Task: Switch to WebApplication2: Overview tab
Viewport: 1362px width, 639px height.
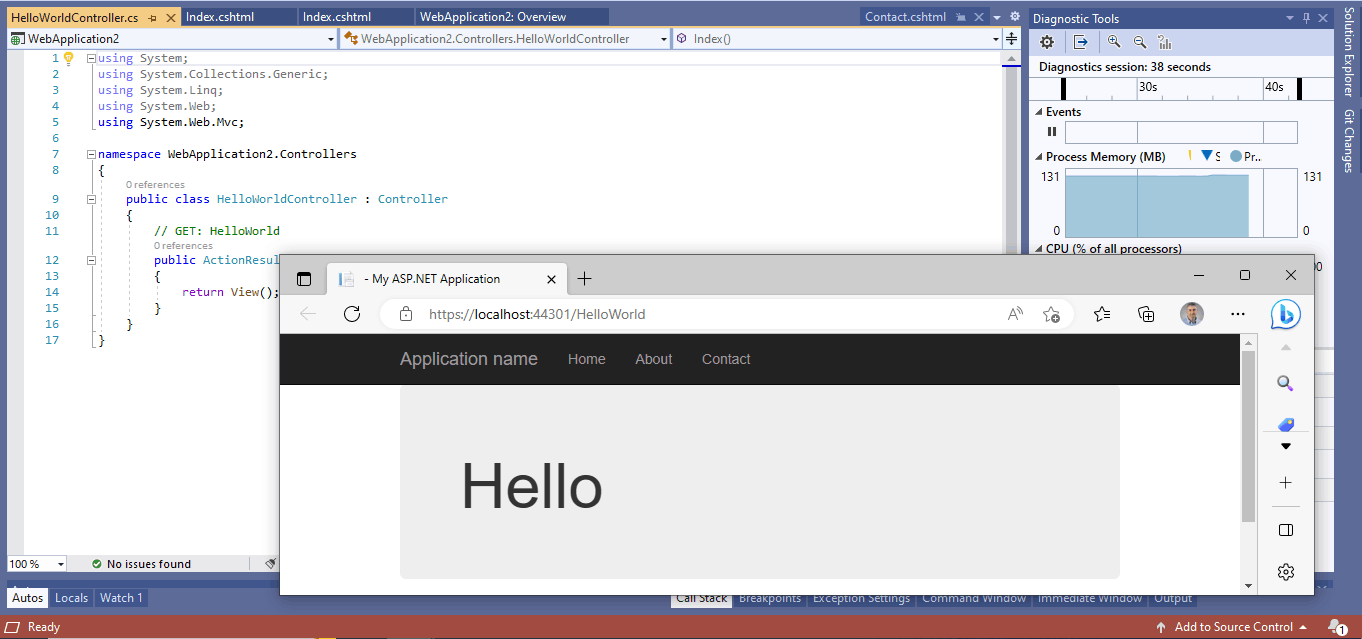Action: click(514, 17)
